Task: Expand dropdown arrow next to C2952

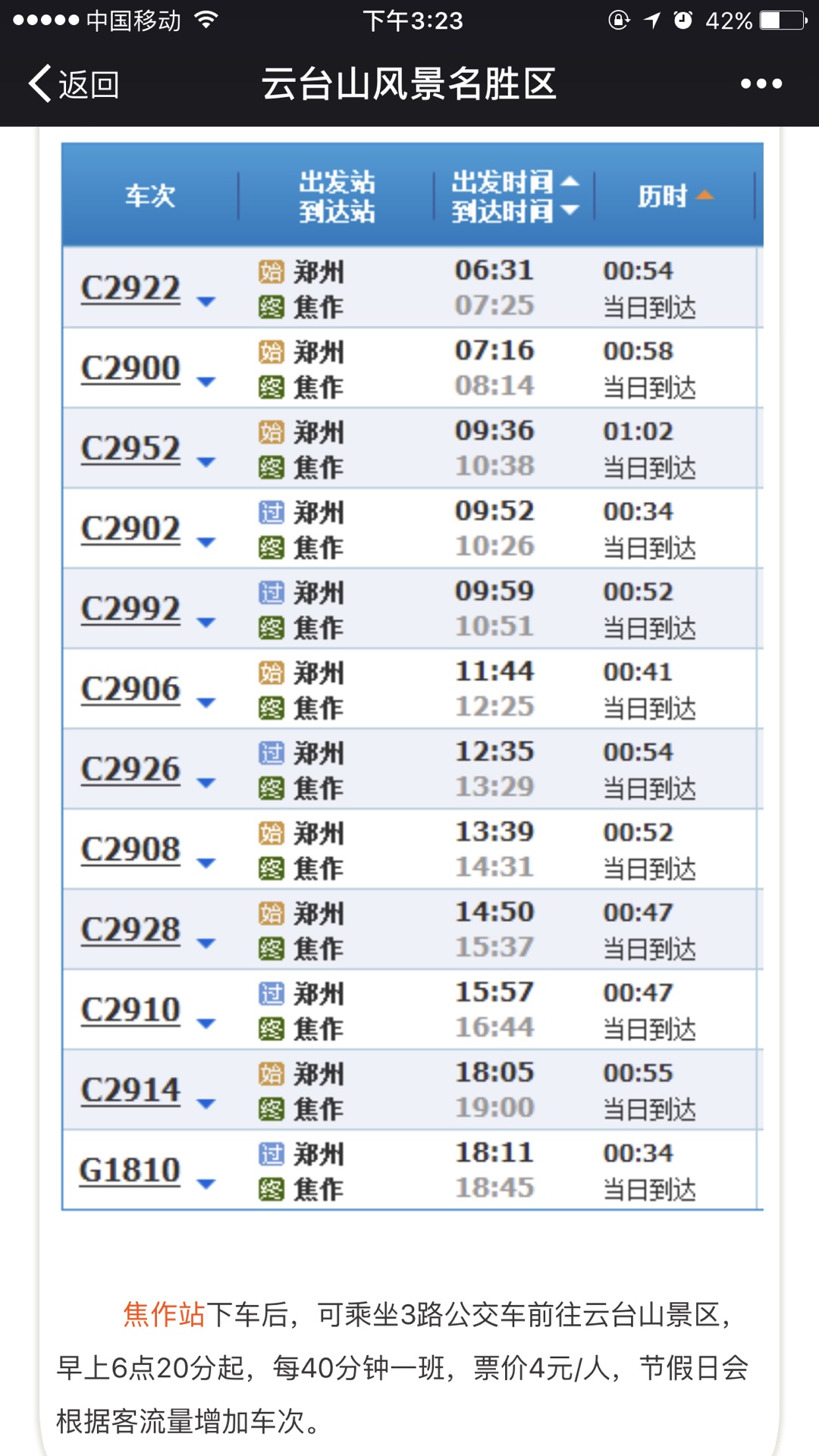Action: pos(206,462)
